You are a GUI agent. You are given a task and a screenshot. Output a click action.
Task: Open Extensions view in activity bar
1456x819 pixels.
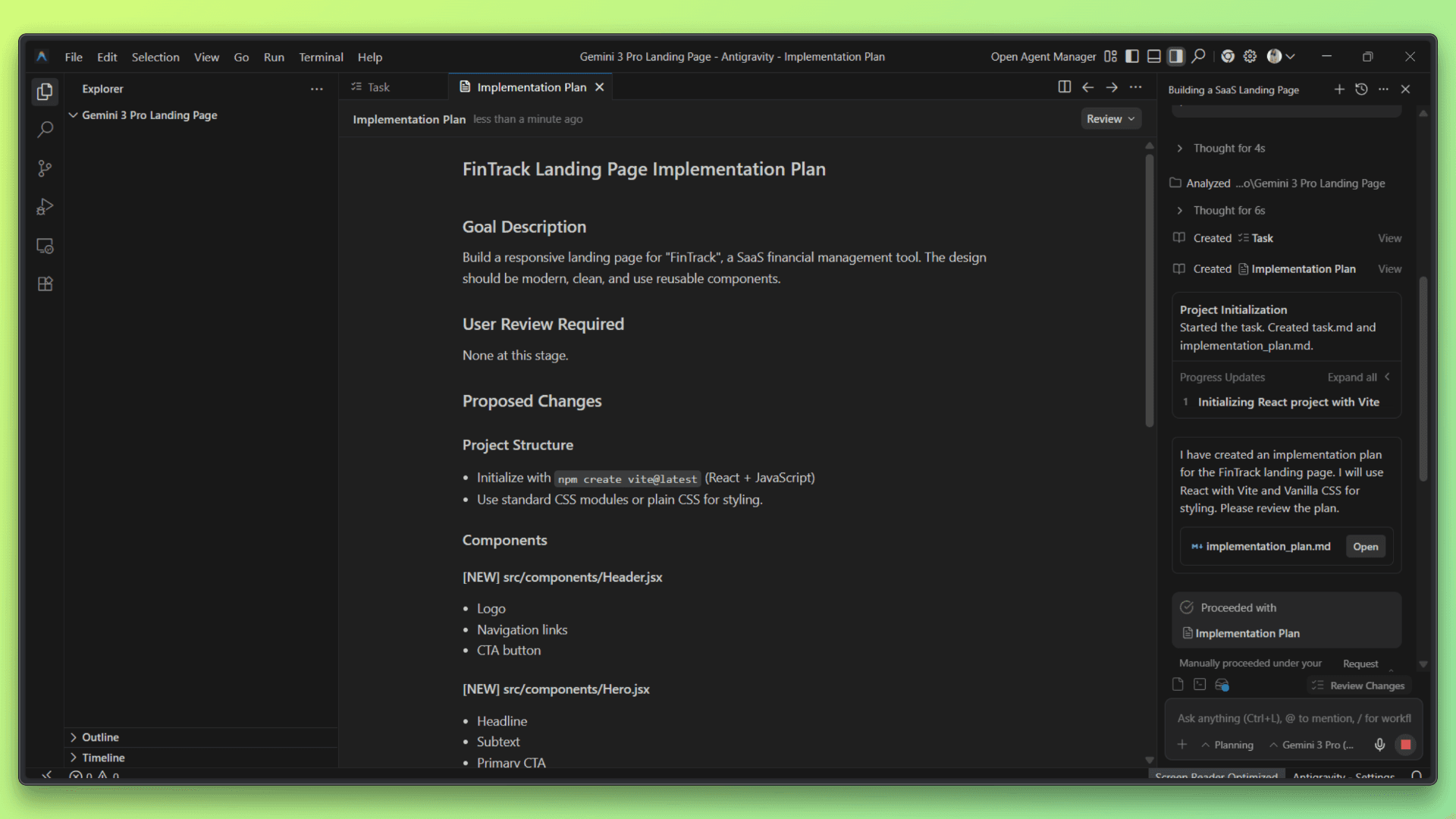[x=45, y=284]
